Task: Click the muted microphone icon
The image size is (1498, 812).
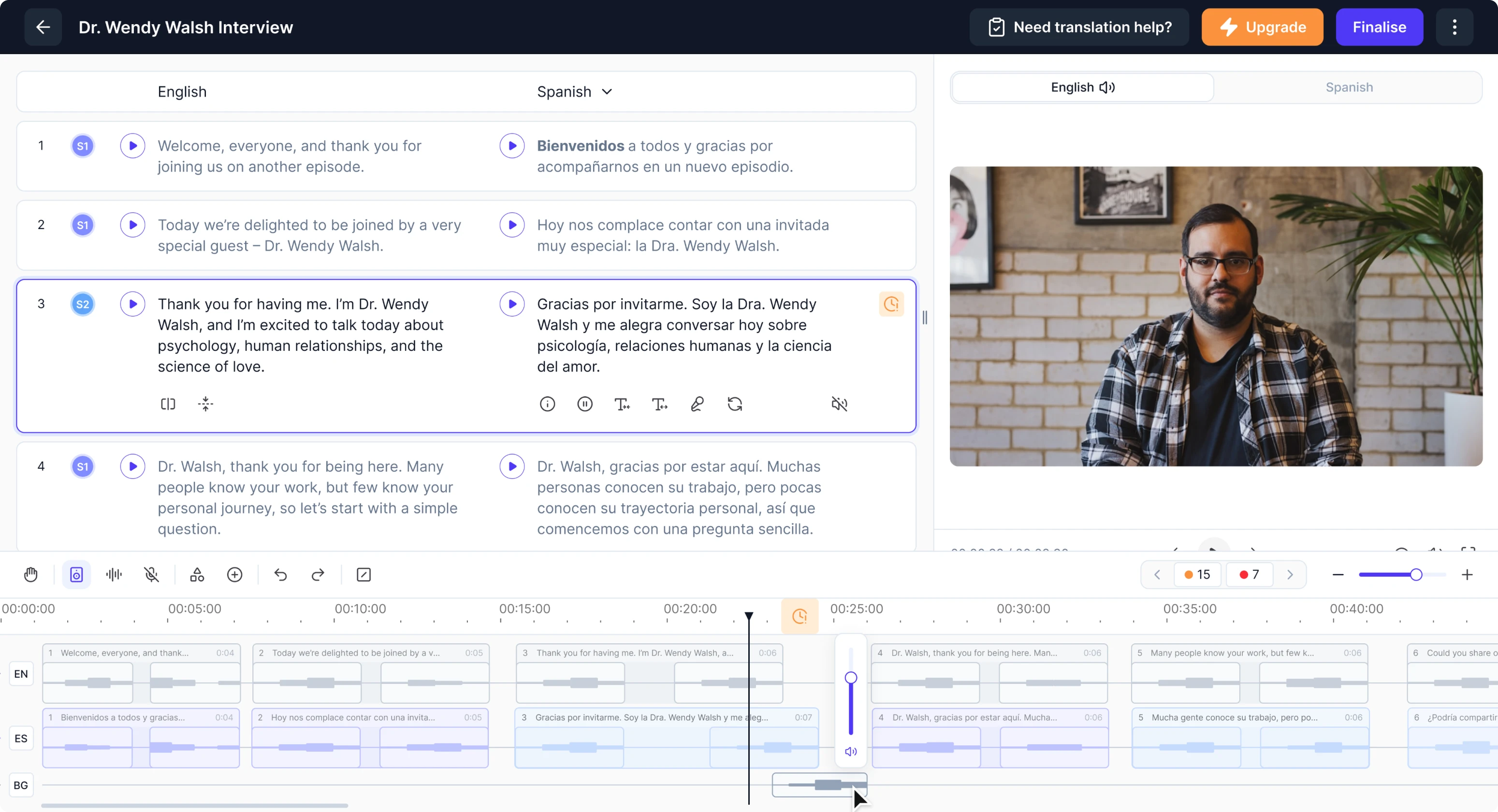Action: pos(151,575)
